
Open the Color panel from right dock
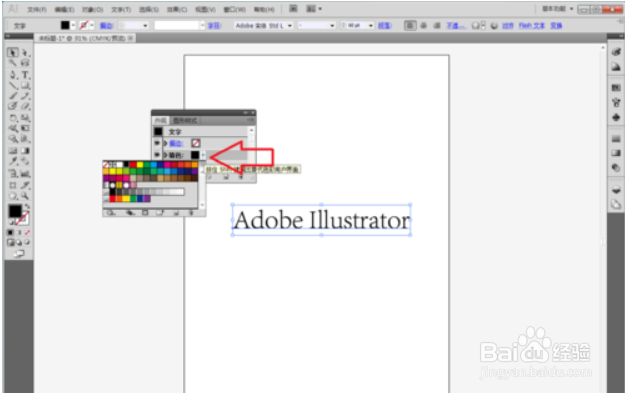tap(616, 52)
